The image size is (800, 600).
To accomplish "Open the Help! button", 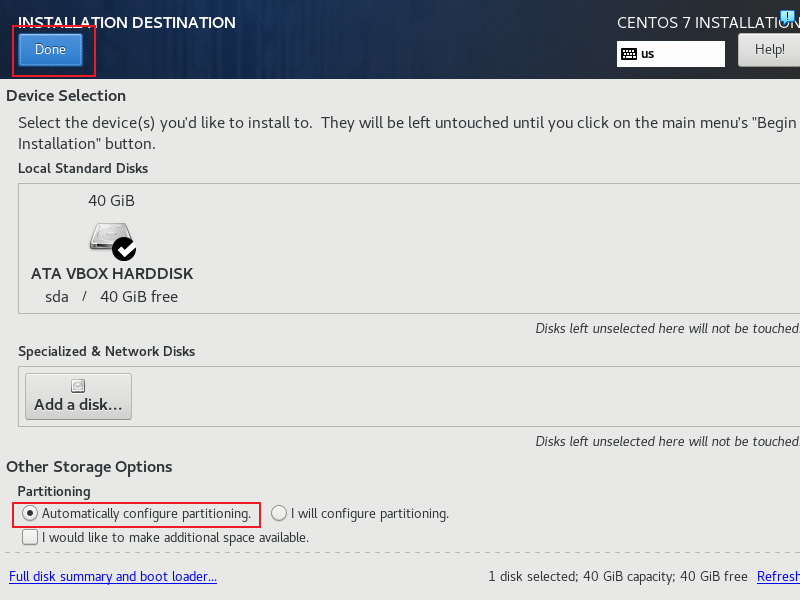I will (x=769, y=49).
